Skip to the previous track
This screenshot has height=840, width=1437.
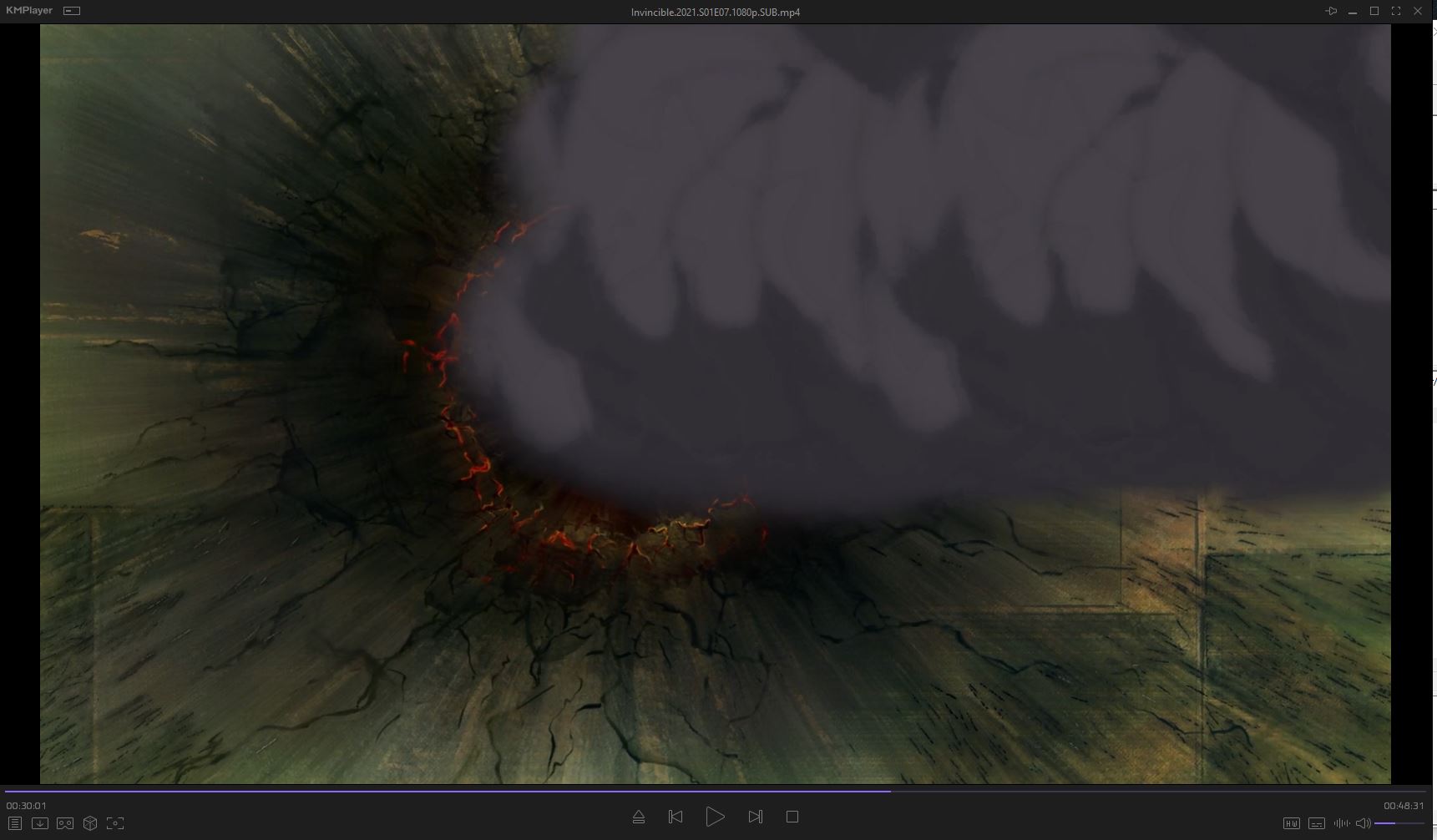tap(675, 817)
